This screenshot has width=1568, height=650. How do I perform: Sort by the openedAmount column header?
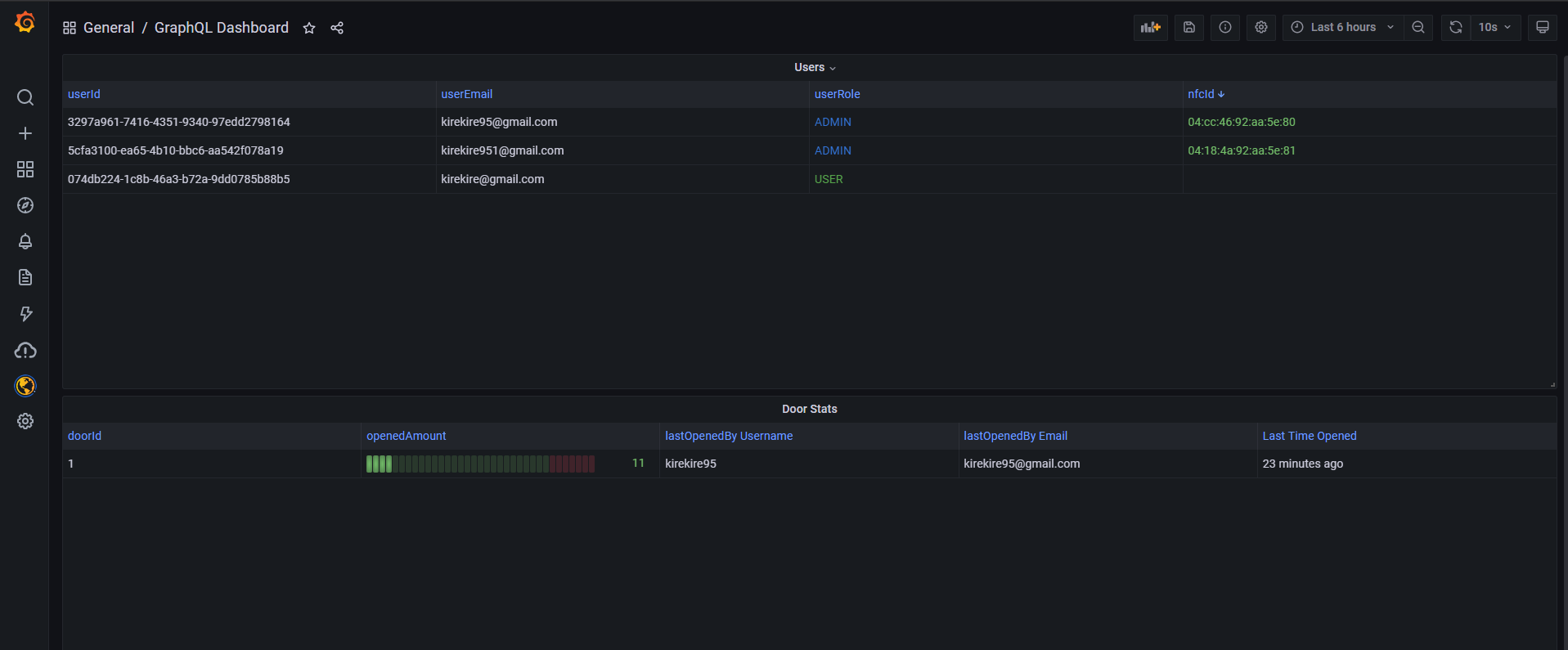[x=407, y=436]
